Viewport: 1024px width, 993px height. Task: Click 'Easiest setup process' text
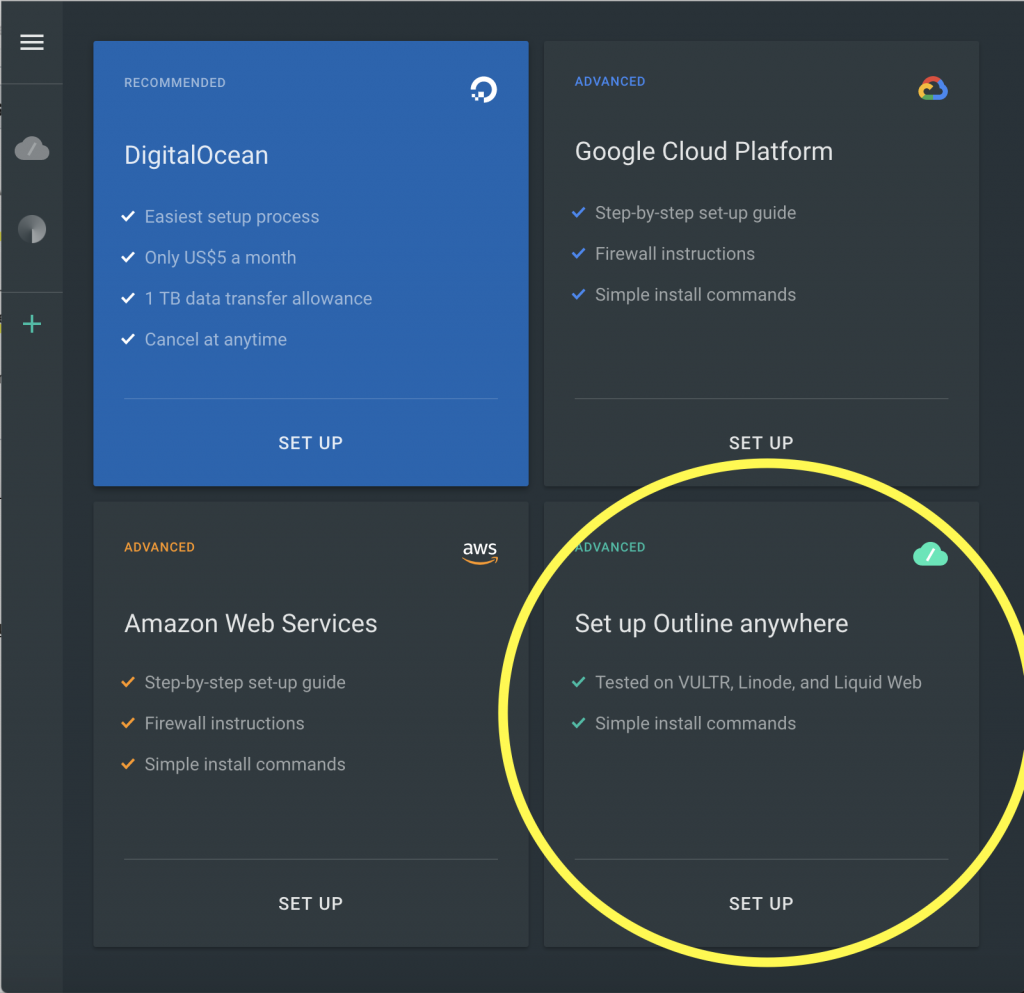click(x=232, y=217)
